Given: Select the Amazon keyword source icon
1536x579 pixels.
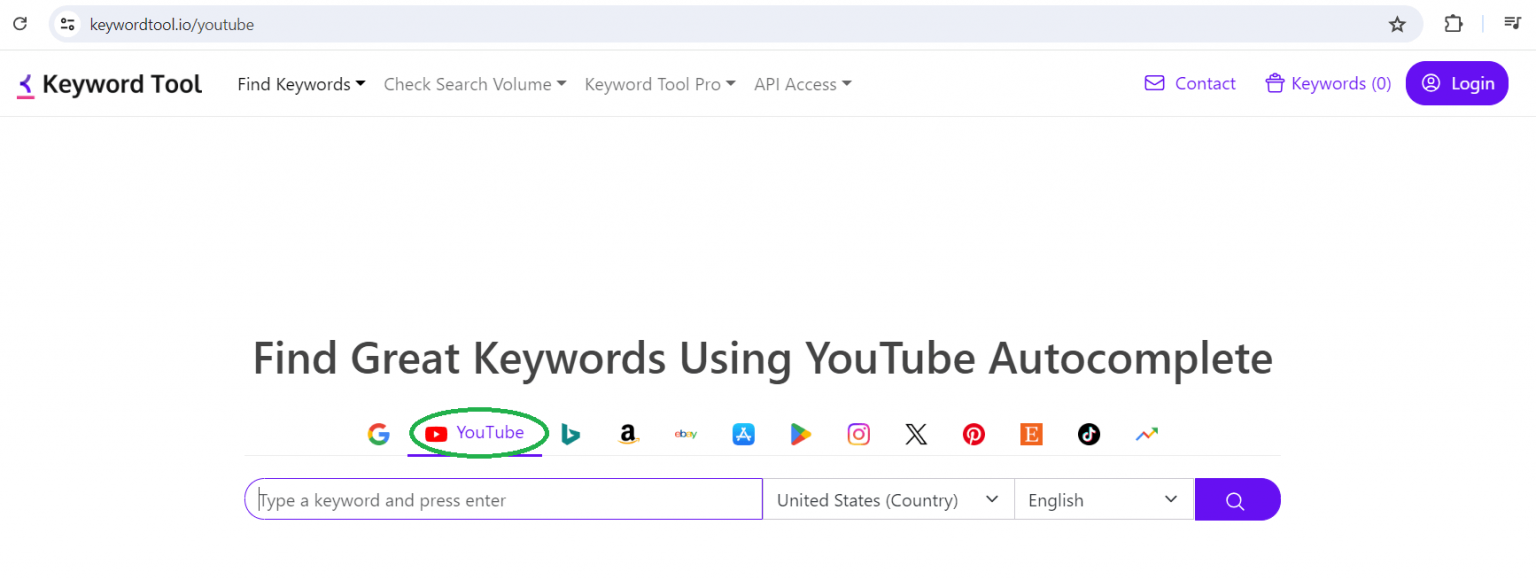Looking at the screenshot, I should 628,434.
